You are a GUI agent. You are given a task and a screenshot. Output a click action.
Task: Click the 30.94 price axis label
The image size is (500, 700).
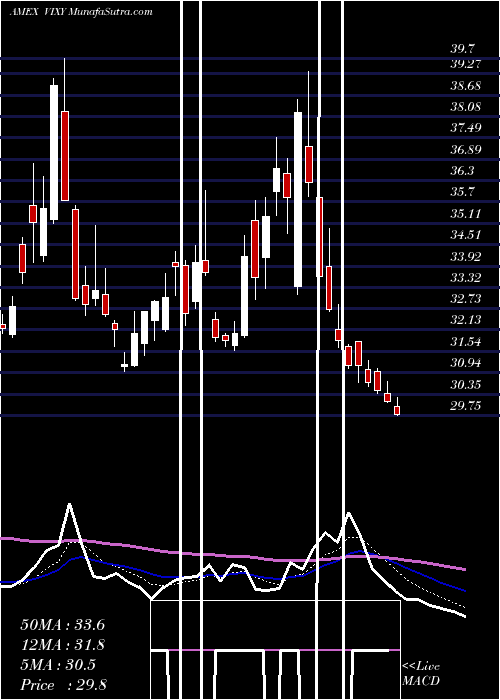click(x=466, y=363)
